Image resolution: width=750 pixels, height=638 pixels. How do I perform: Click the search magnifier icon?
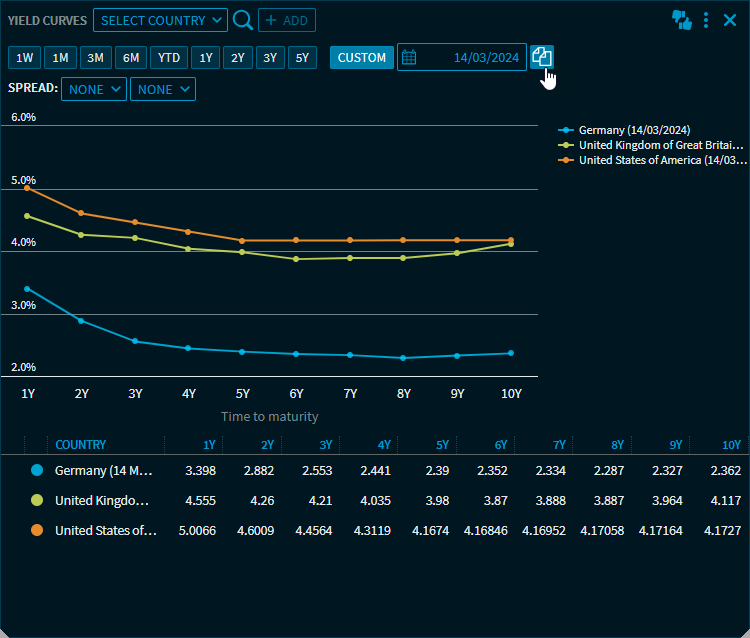click(x=242, y=20)
